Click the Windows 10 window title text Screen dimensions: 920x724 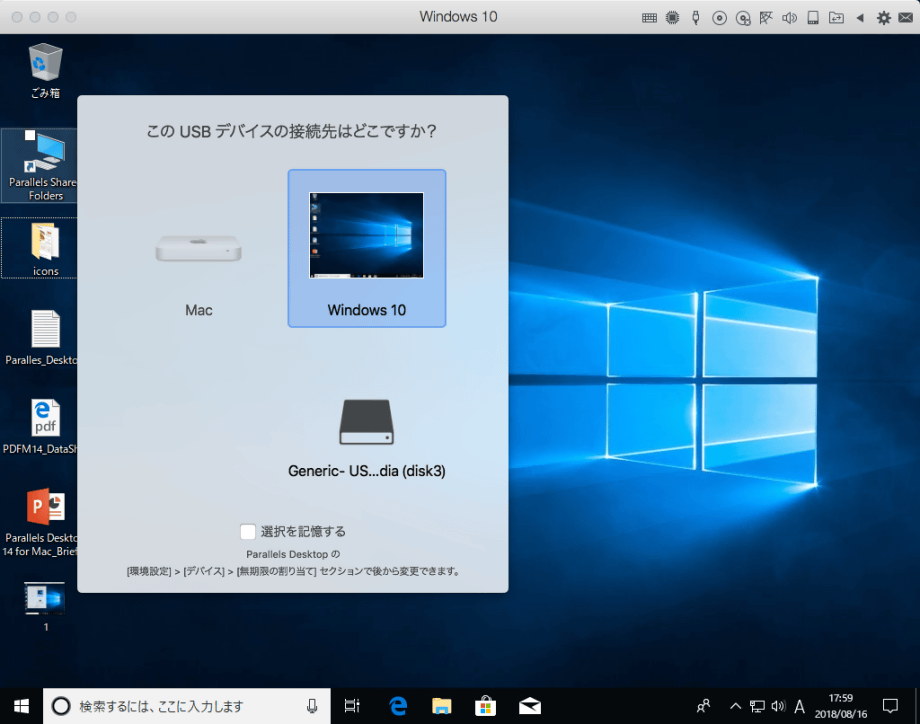[458, 16]
